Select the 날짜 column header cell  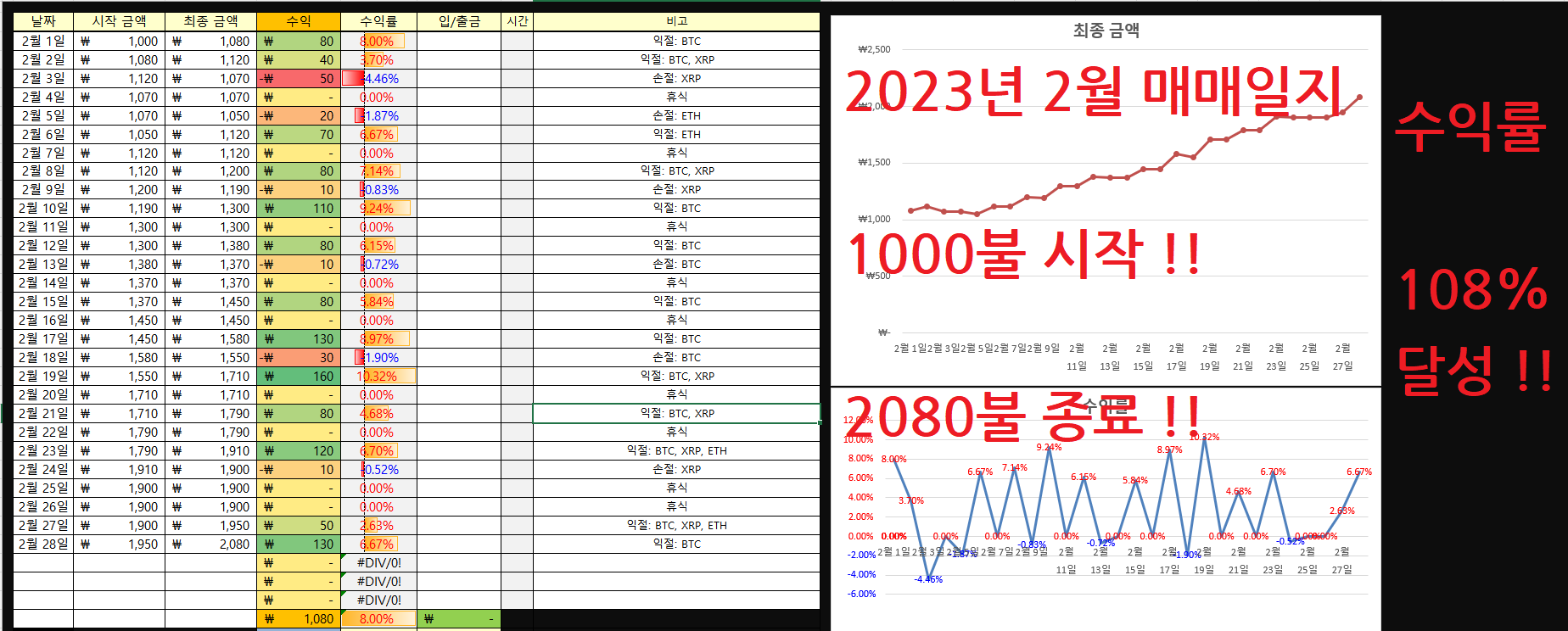click(42, 21)
